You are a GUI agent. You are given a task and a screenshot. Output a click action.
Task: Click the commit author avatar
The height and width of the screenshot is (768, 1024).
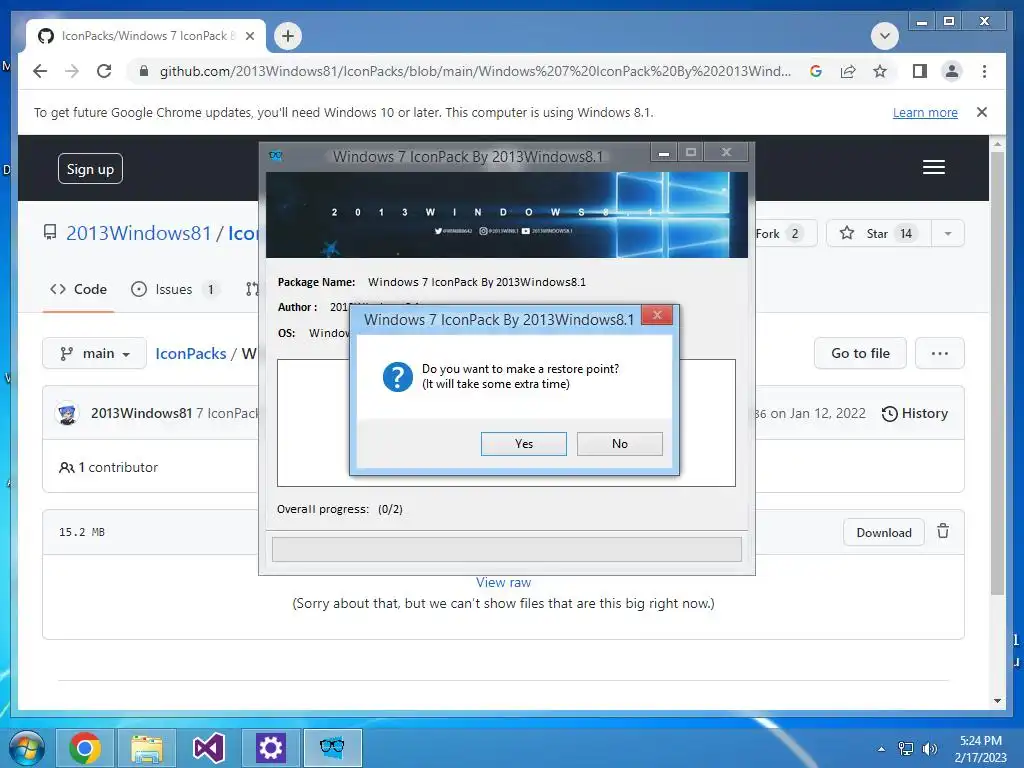pyautogui.click(x=67, y=413)
